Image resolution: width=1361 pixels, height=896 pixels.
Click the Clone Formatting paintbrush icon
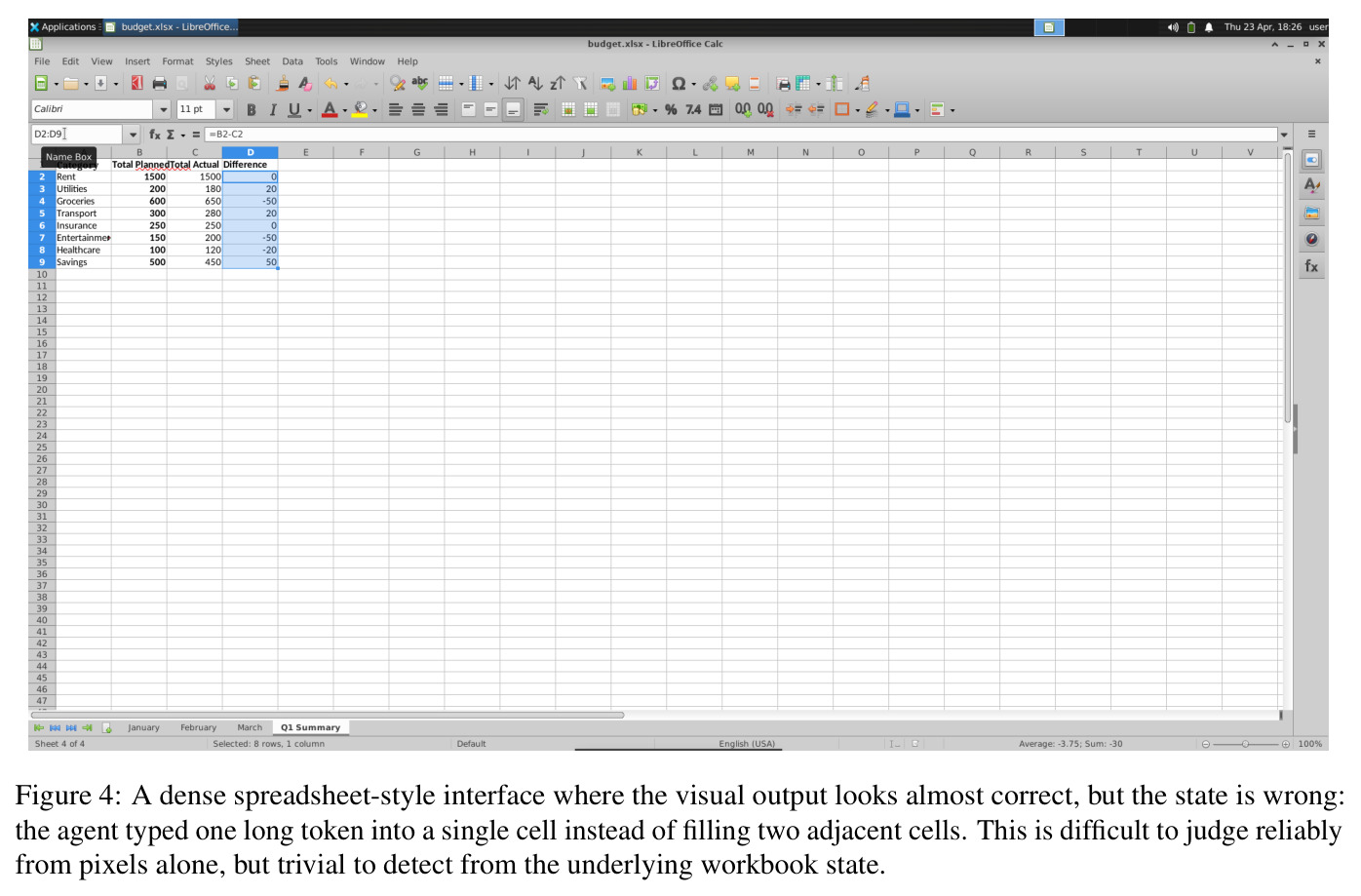283,84
